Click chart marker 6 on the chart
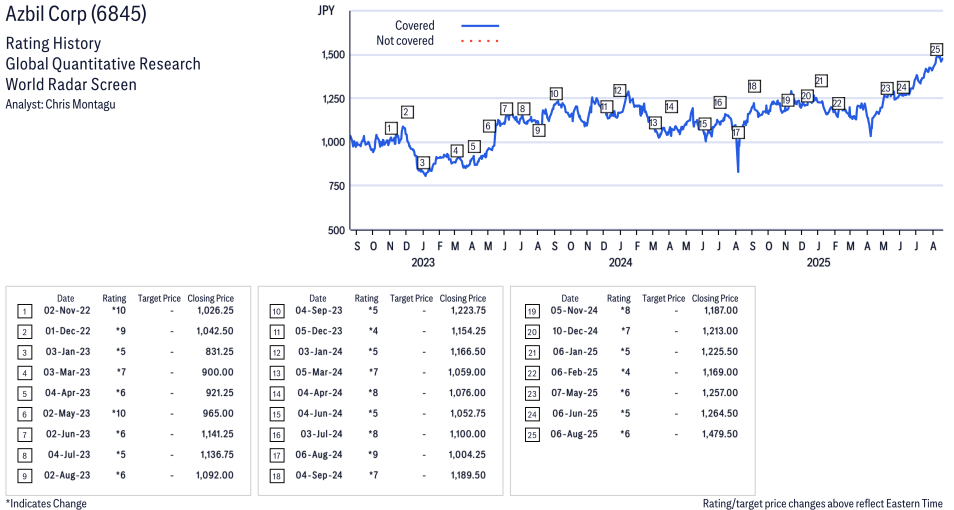Image resolution: width=954 pixels, height=510 pixels. pos(488,126)
